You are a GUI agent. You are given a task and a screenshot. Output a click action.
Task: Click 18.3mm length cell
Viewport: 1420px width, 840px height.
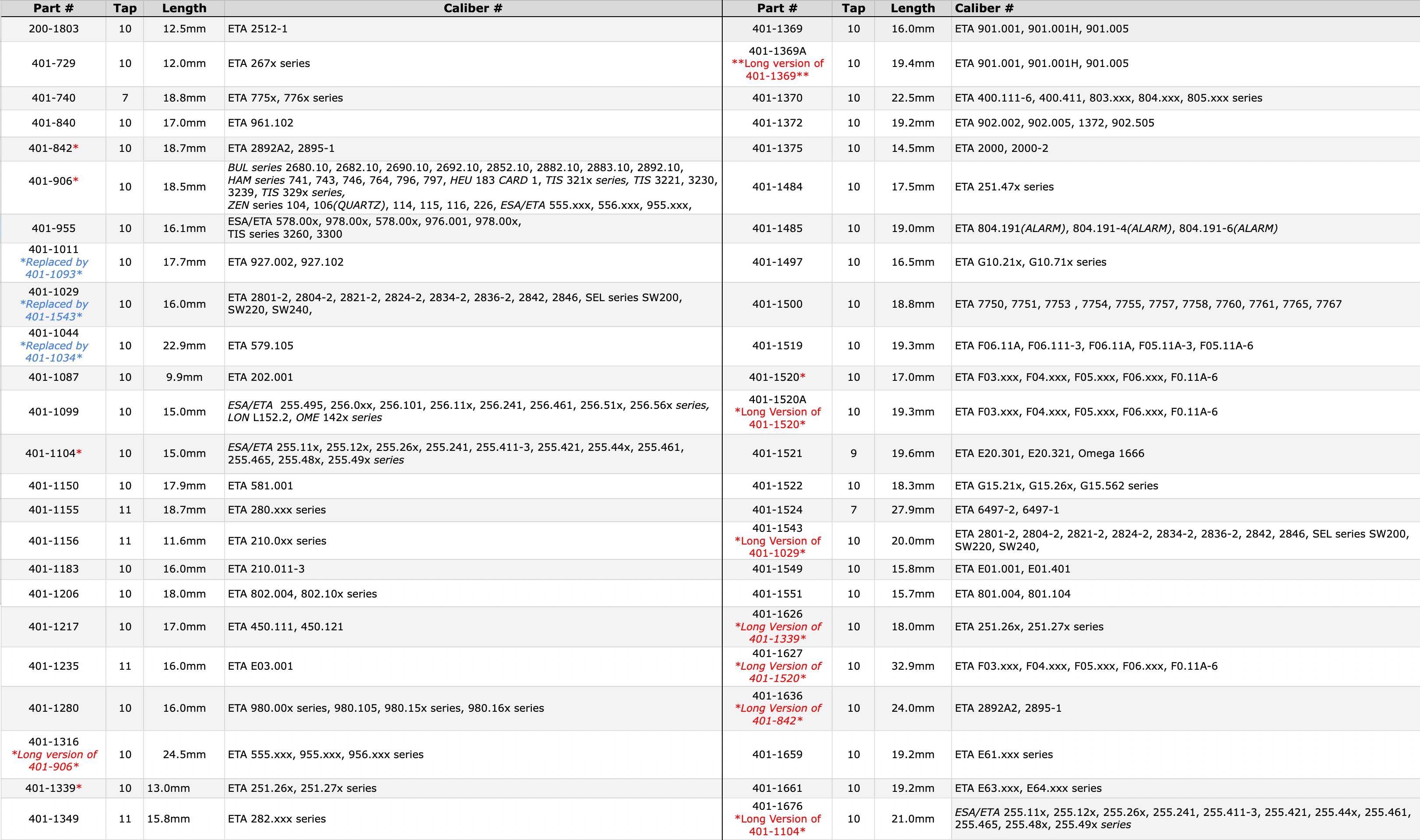point(912,486)
